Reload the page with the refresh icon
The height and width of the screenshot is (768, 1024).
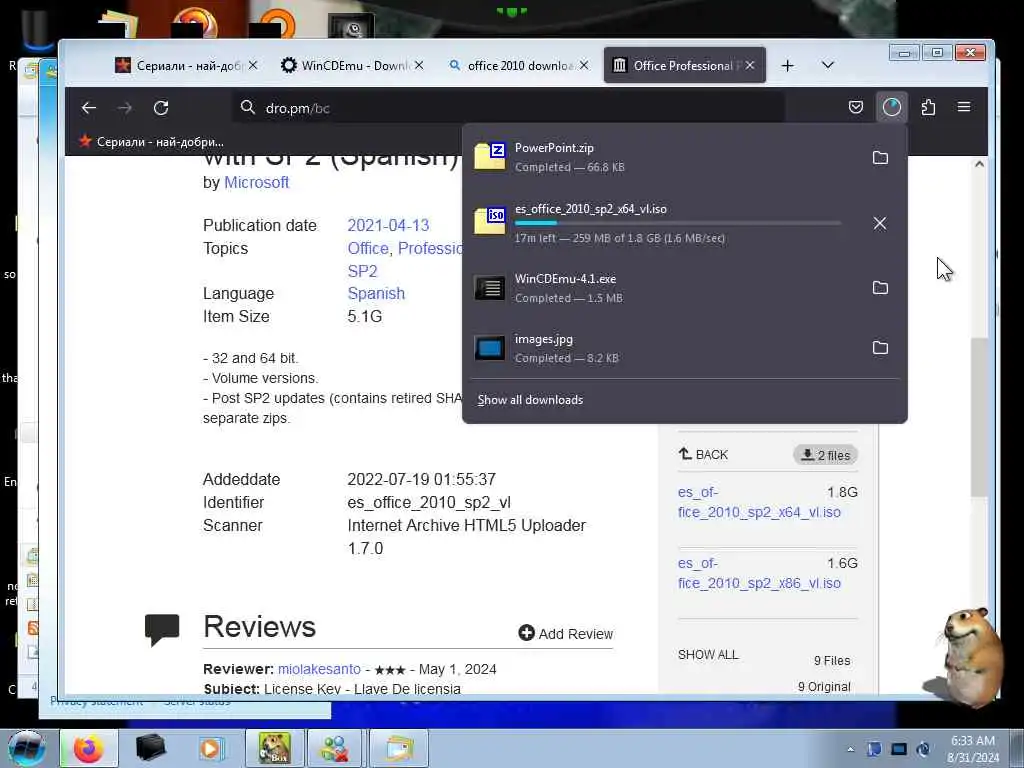[161, 108]
